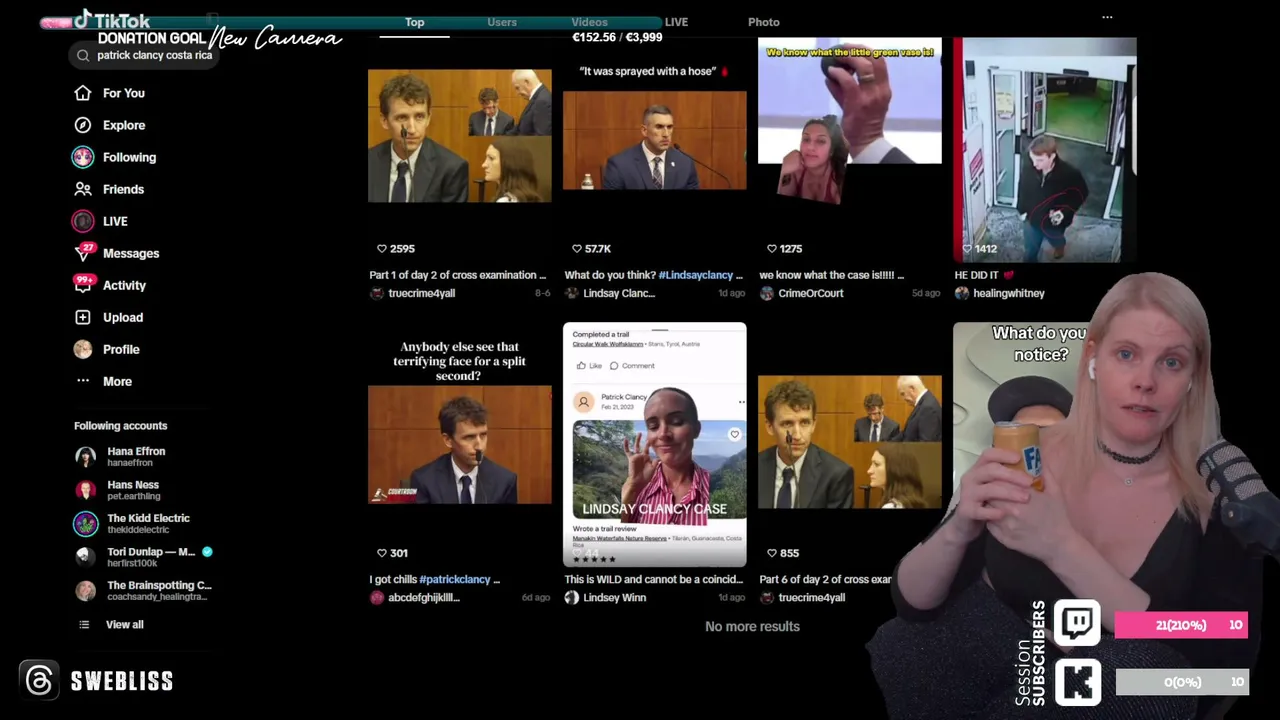Image resolution: width=1280 pixels, height=720 pixels.
Task: Click the heart icon showing 855 likes
Action: point(771,553)
